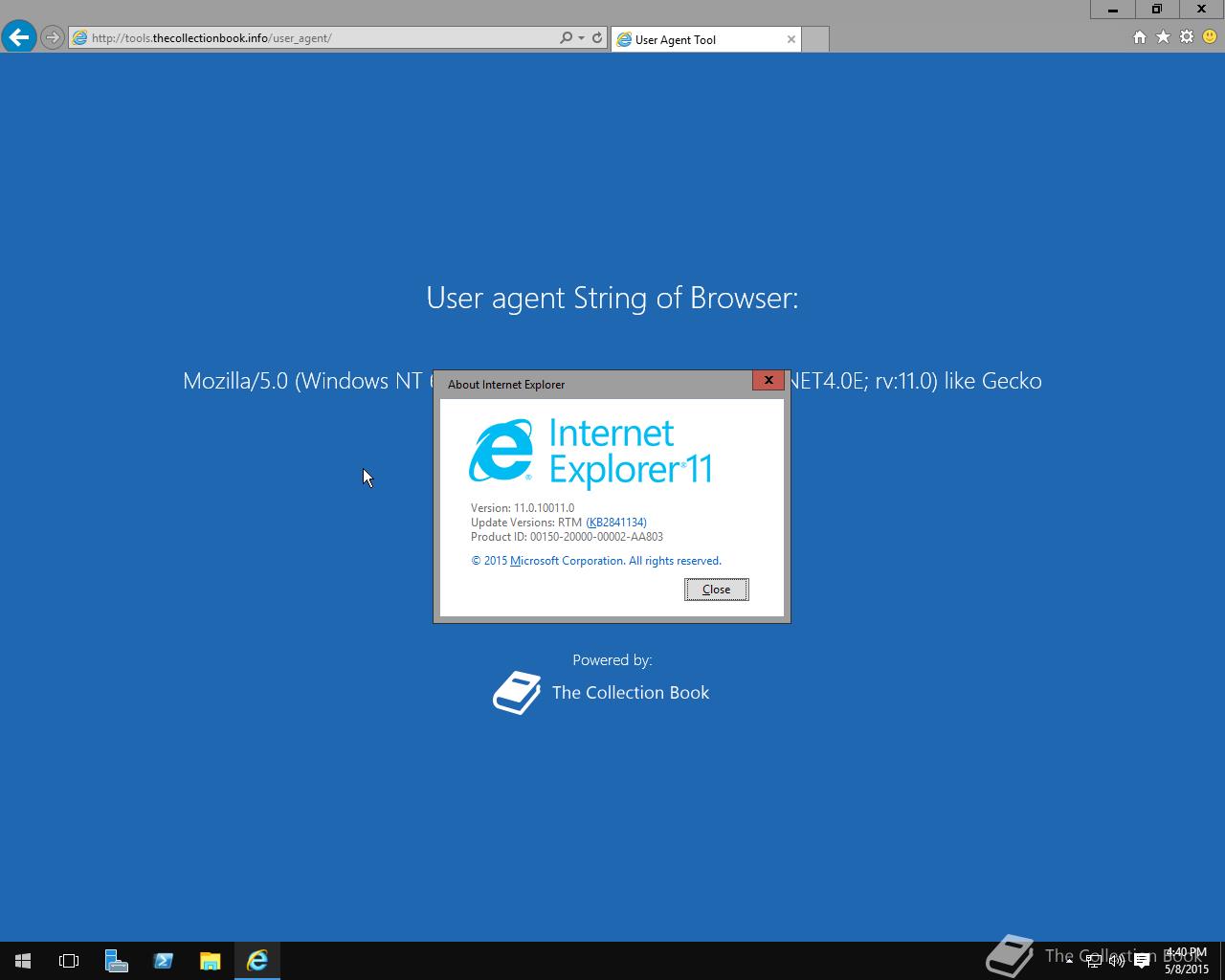Open Task View on the taskbar

(x=69, y=961)
